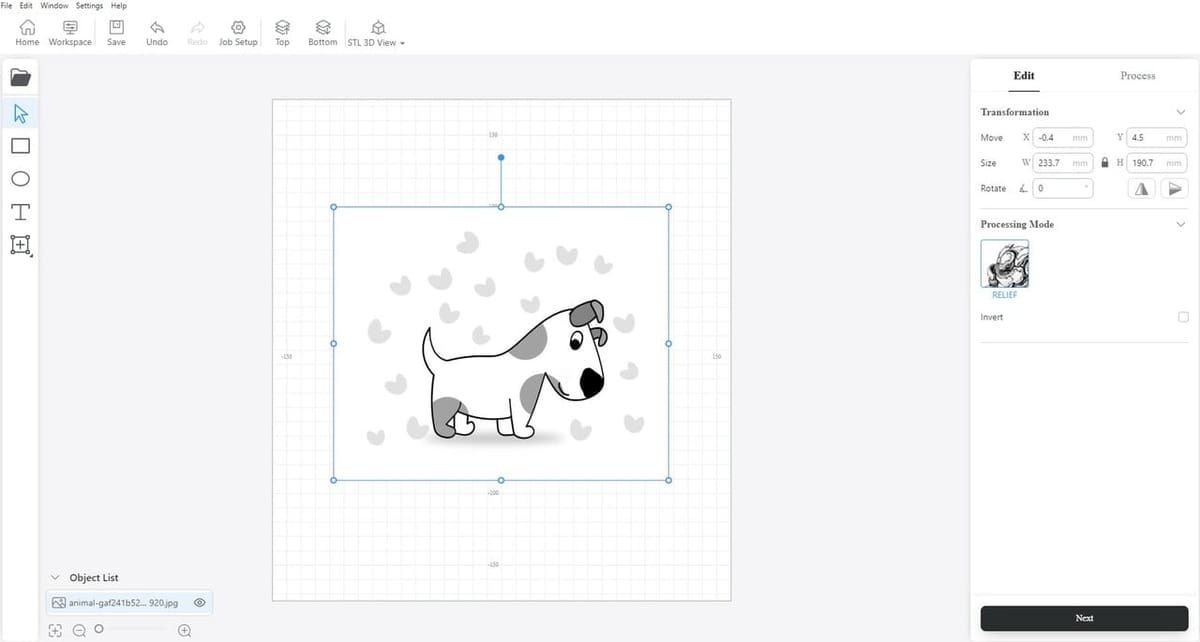Screen dimensions: 1200x642
Task: Open the Workspace view
Action: pyautogui.click(x=70, y=33)
